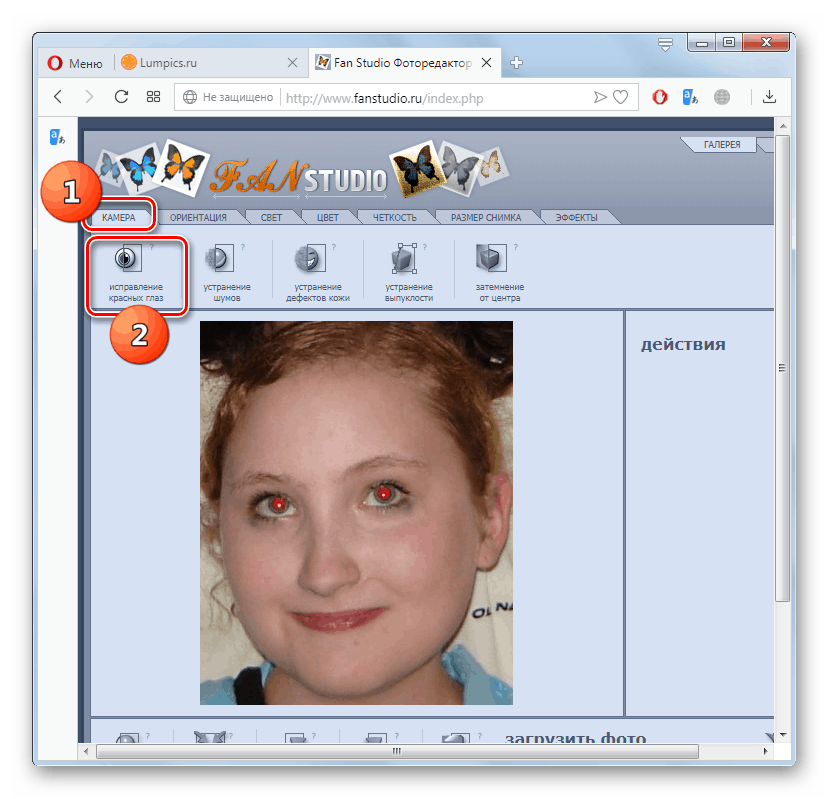Switch to the ОРИЕНТАЦИЯ tab
This screenshot has height=799, width=829.
click(x=198, y=217)
